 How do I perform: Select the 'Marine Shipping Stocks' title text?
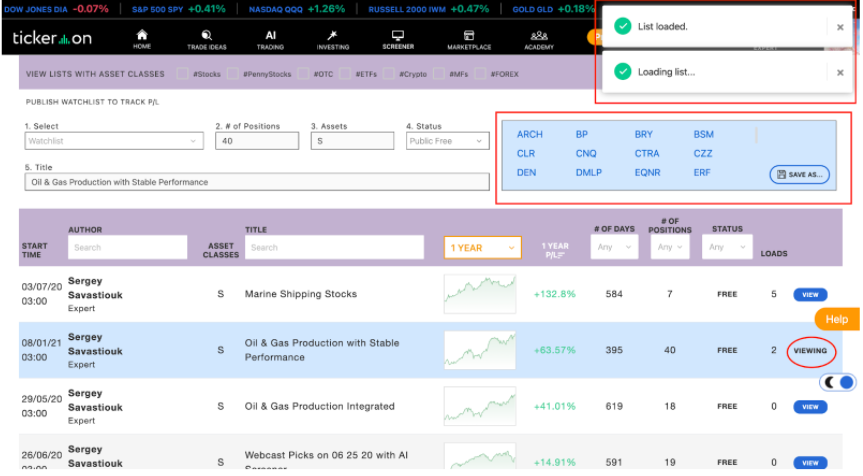click(301, 294)
